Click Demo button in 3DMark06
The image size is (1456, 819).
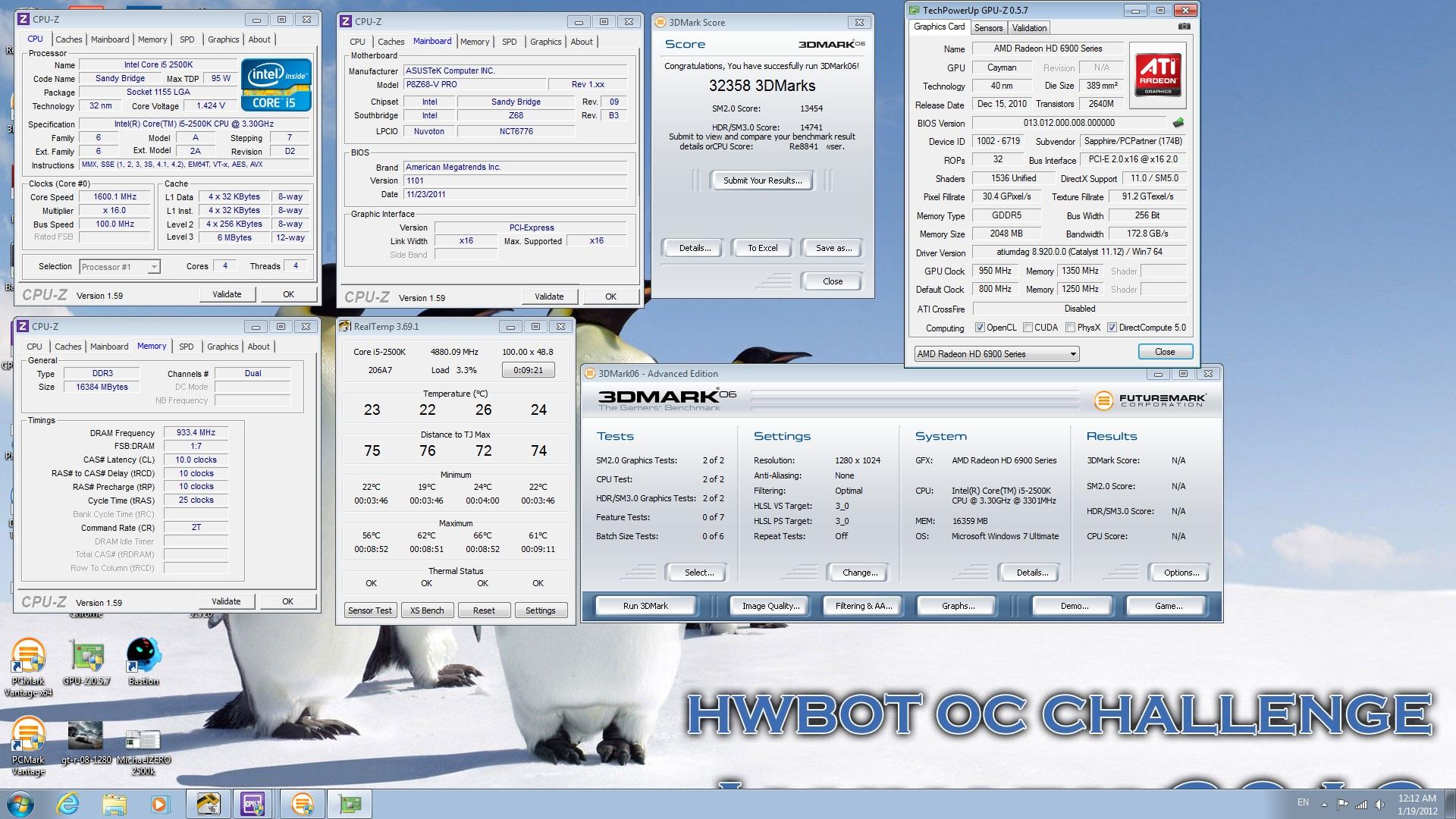tap(1074, 606)
